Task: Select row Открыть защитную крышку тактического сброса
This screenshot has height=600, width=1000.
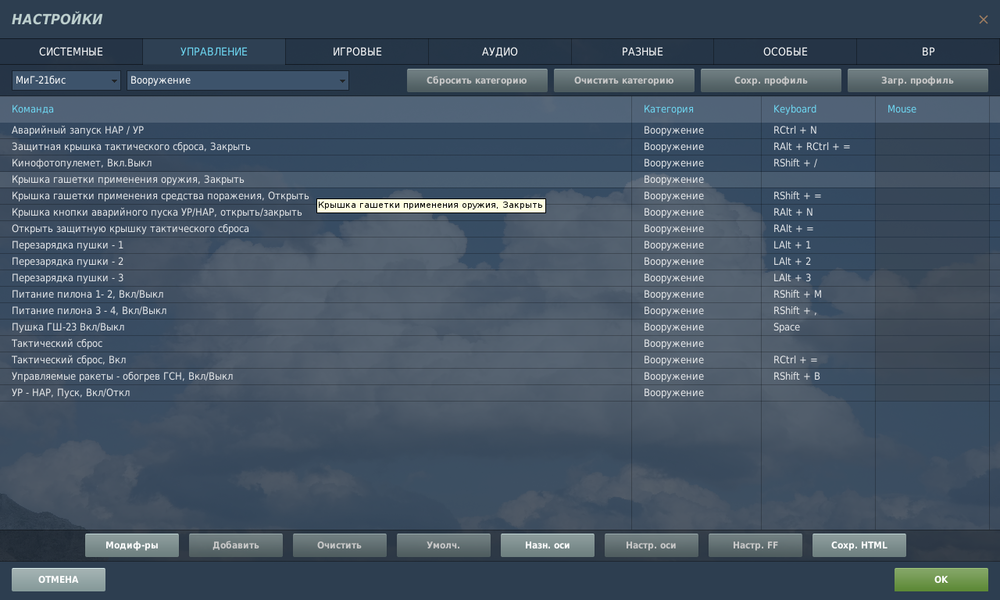Action: 495,229
